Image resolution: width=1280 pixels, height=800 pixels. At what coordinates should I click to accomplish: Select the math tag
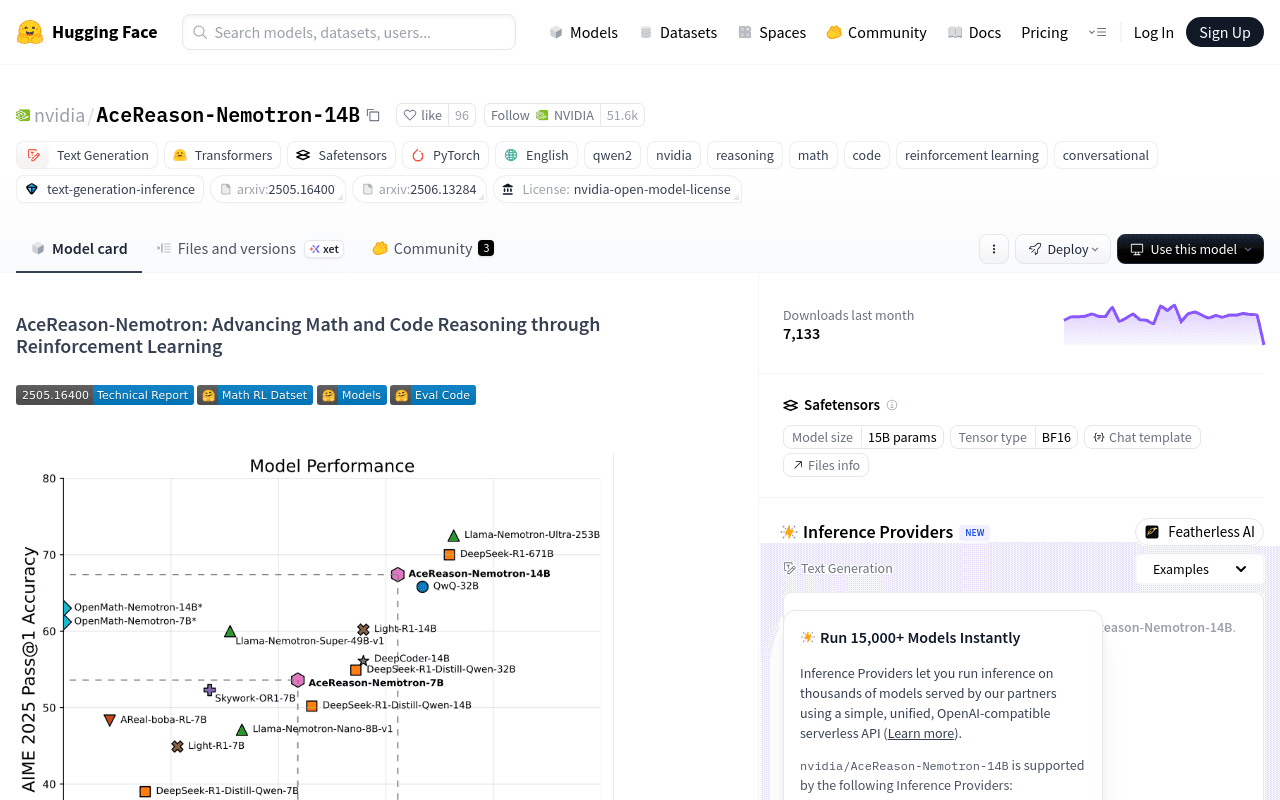(x=813, y=155)
